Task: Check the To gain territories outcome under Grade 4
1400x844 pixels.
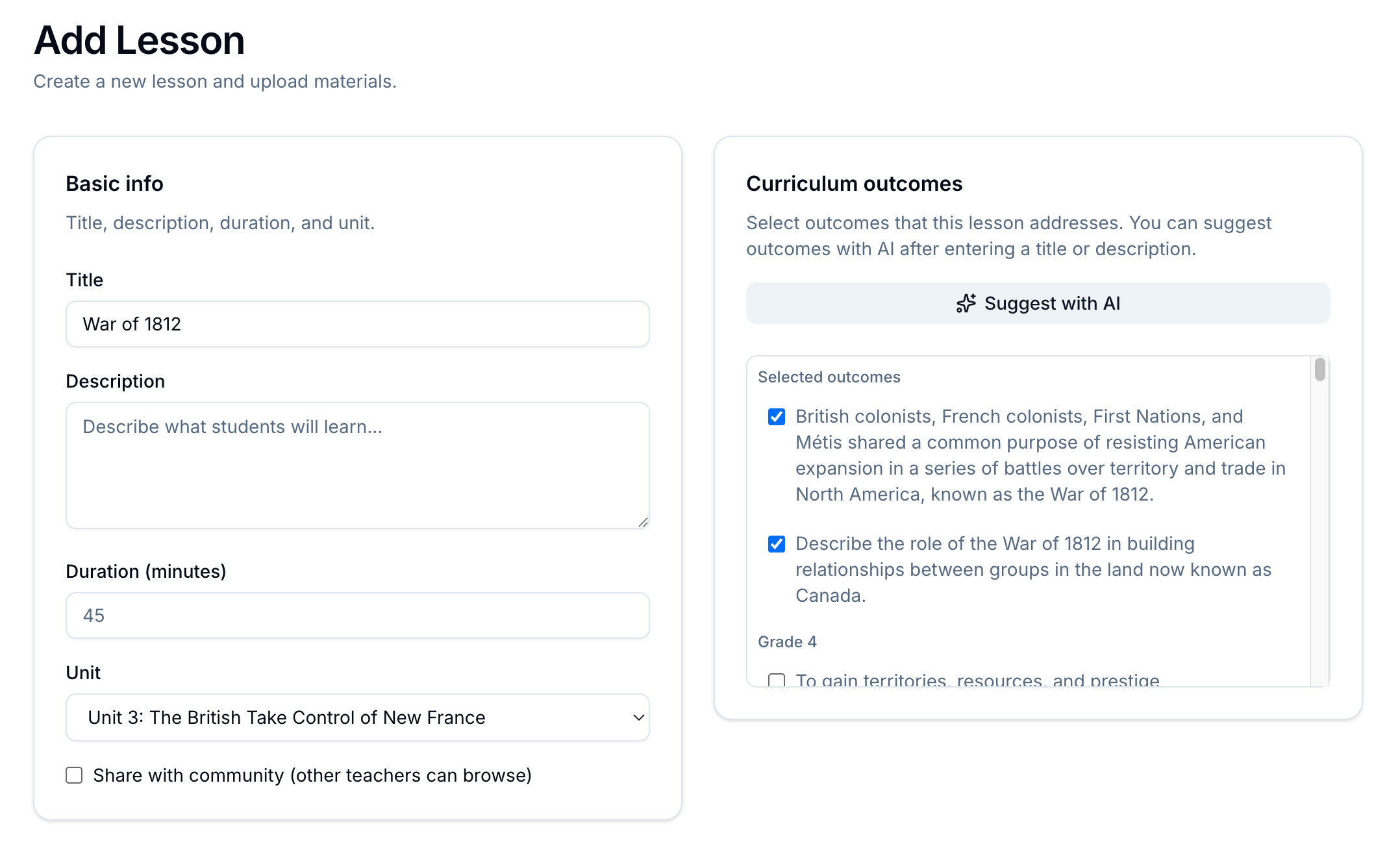Action: [x=776, y=680]
